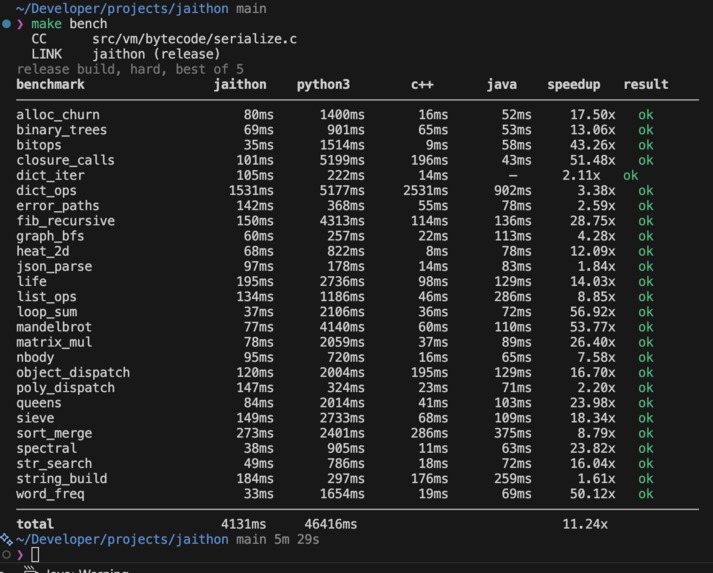Image resolution: width=713 pixels, height=573 pixels.
Task: Click the 'spectral' benchmark name
Action: [46, 448]
